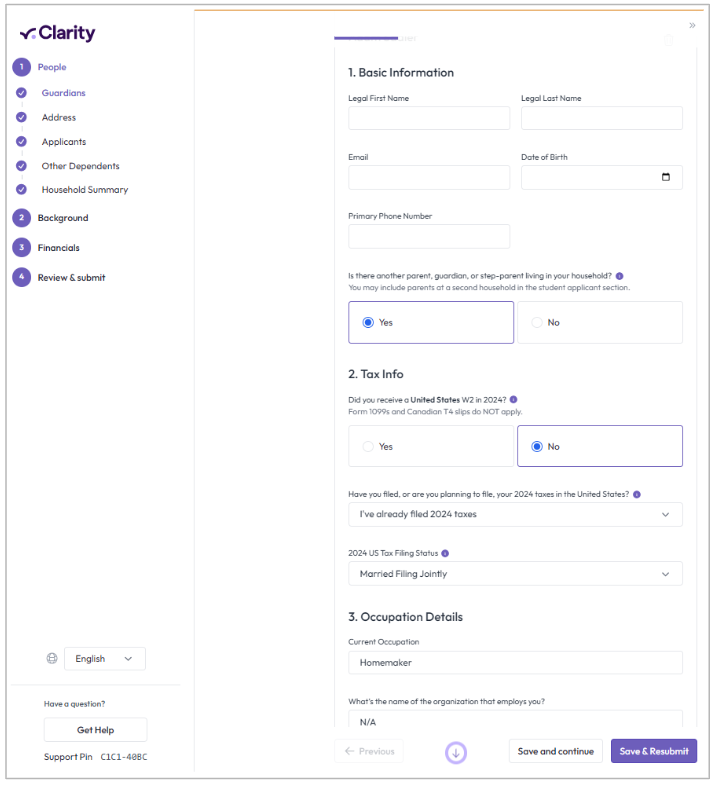Click the calendar icon in Date of Birth
714x785 pixels.
point(666,178)
